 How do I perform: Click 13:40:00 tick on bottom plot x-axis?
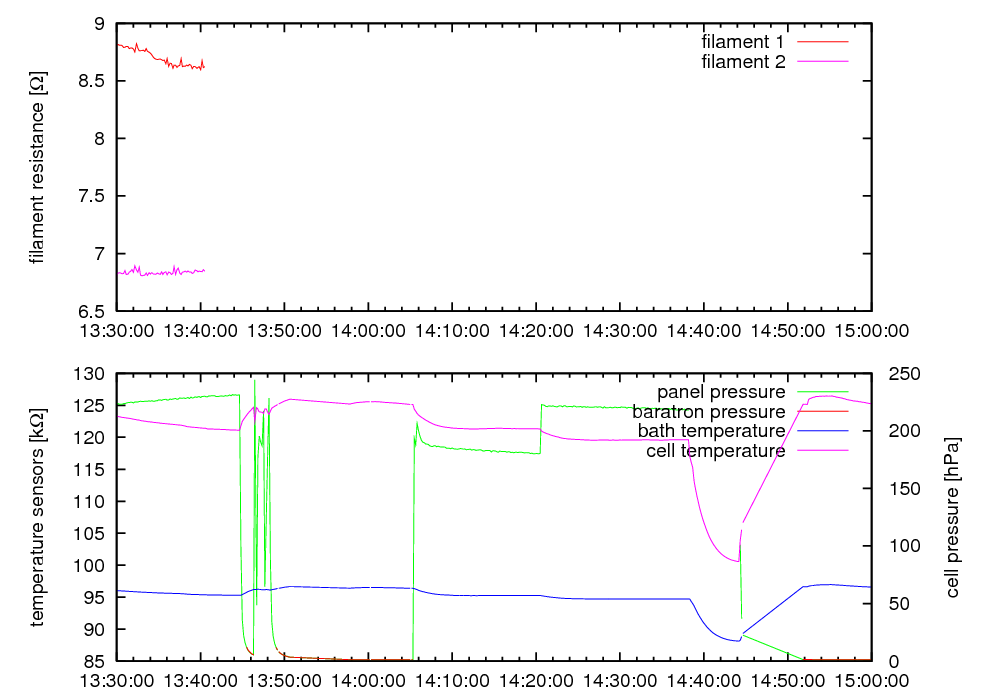201,679
